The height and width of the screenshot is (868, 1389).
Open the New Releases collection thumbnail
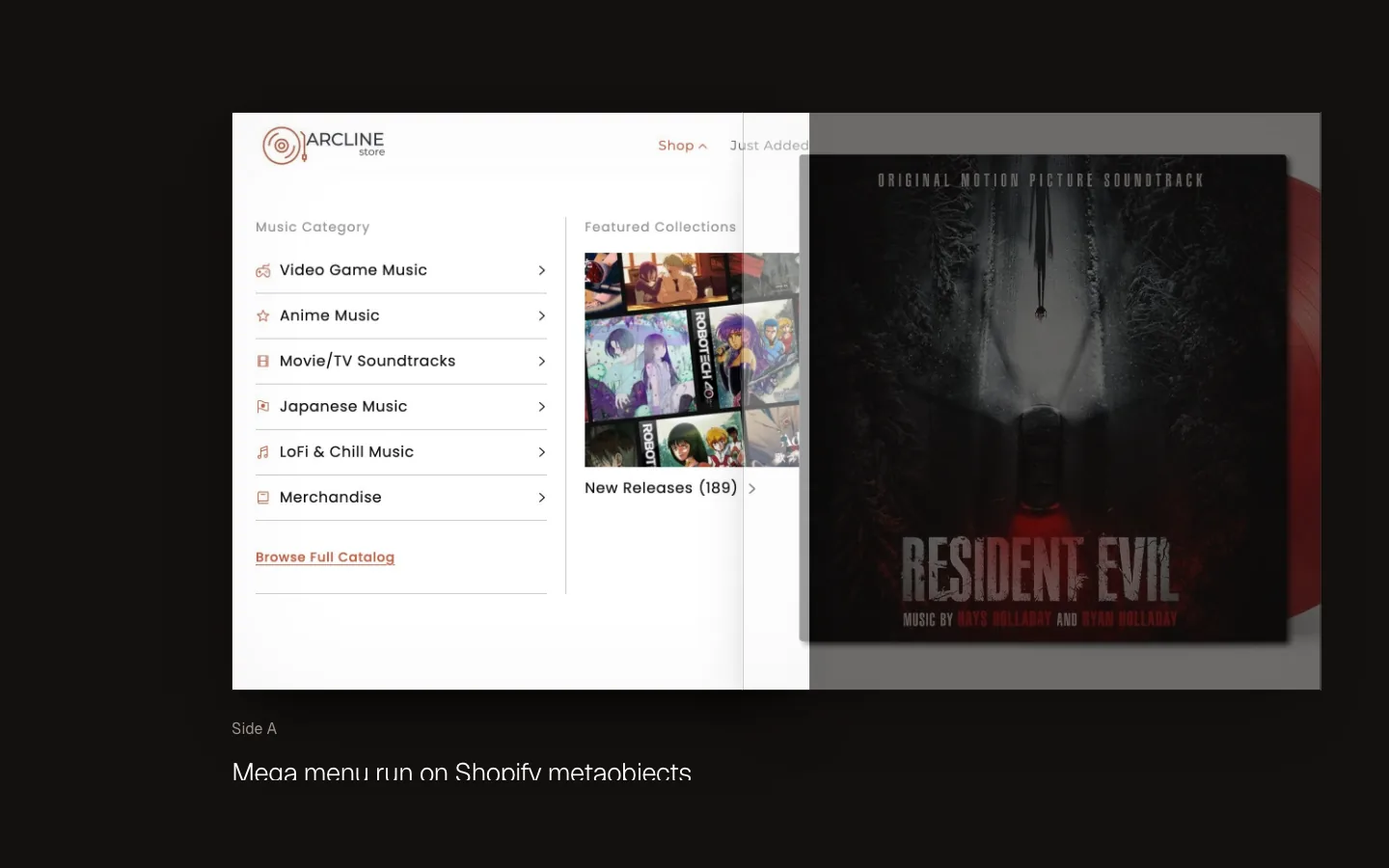point(692,360)
